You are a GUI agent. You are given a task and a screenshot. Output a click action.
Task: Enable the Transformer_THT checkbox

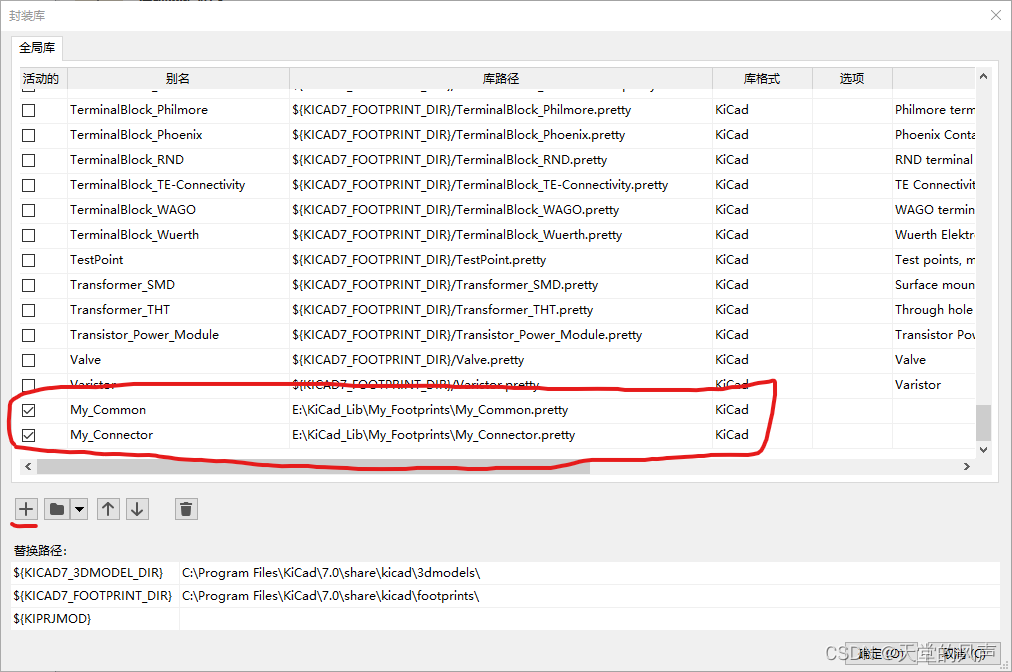pyautogui.click(x=28, y=311)
